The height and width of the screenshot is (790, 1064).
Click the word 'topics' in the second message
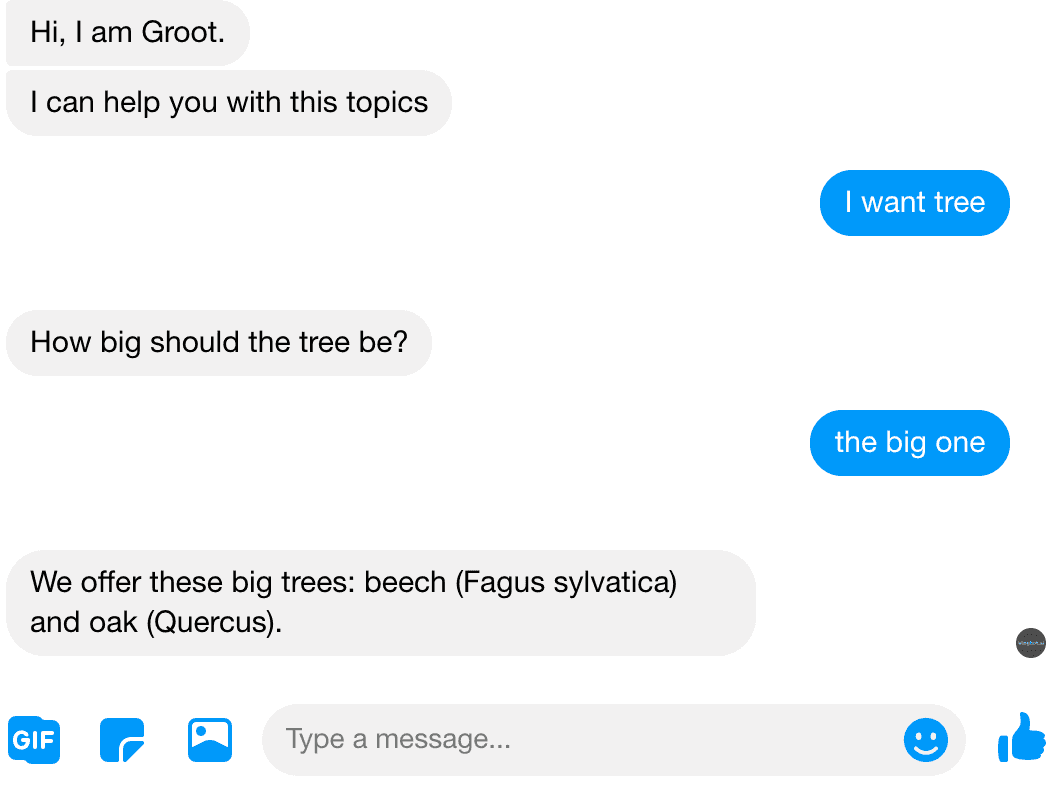387,103
